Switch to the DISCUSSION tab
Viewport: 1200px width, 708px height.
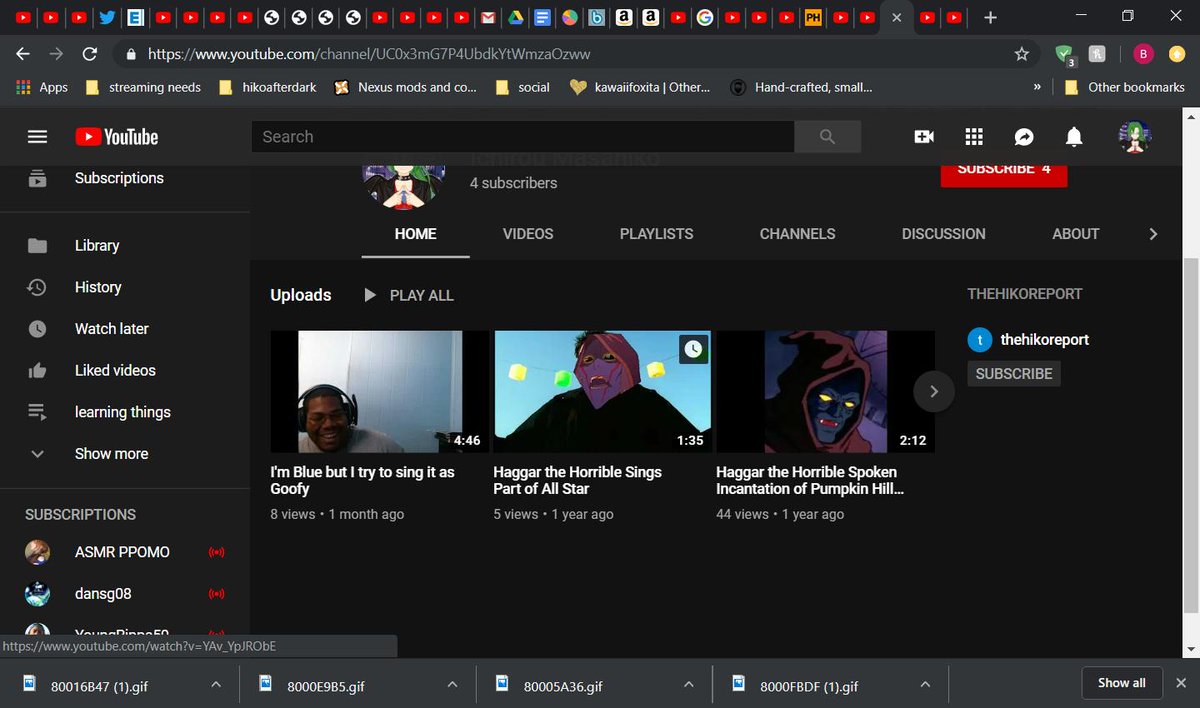(943, 234)
